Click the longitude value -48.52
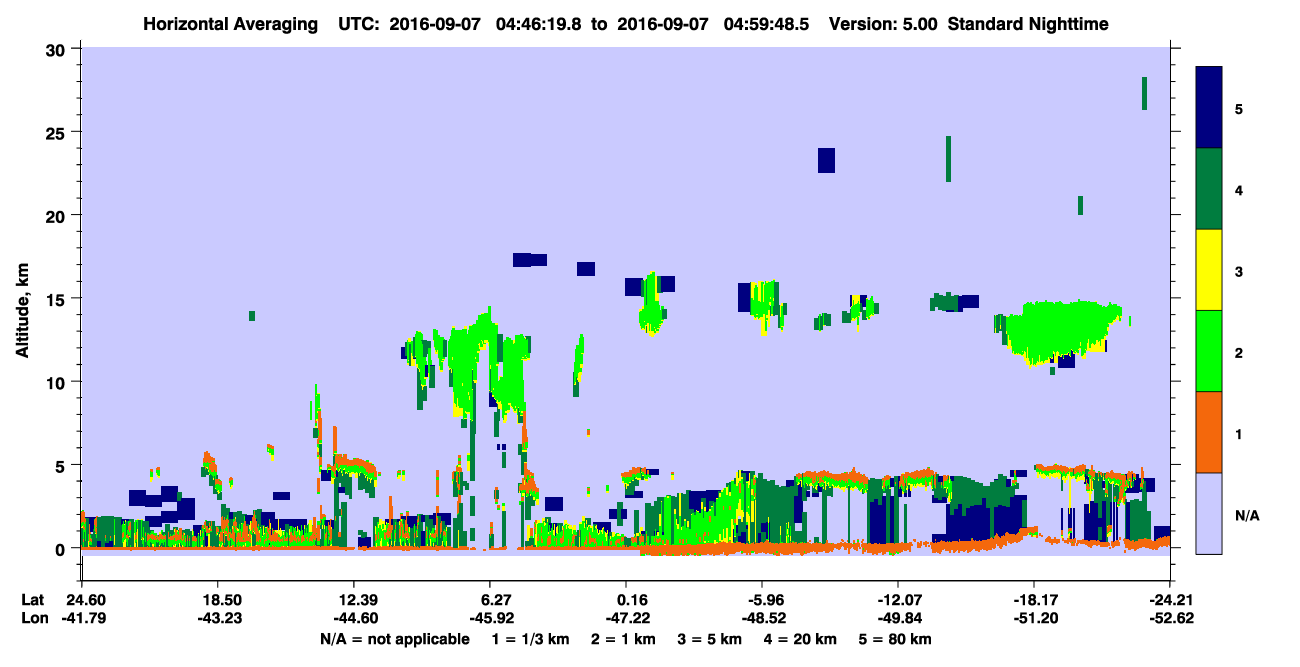 (x=762, y=618)
